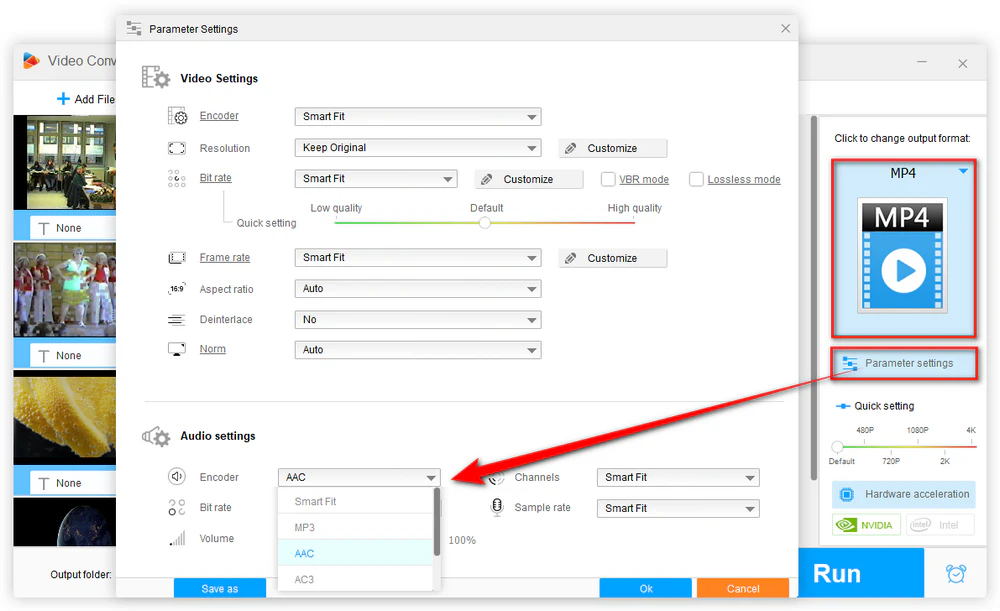1000x611 pixels.
Task: Click Add File in Video Converter window
Action: click(x=86, y=99)
